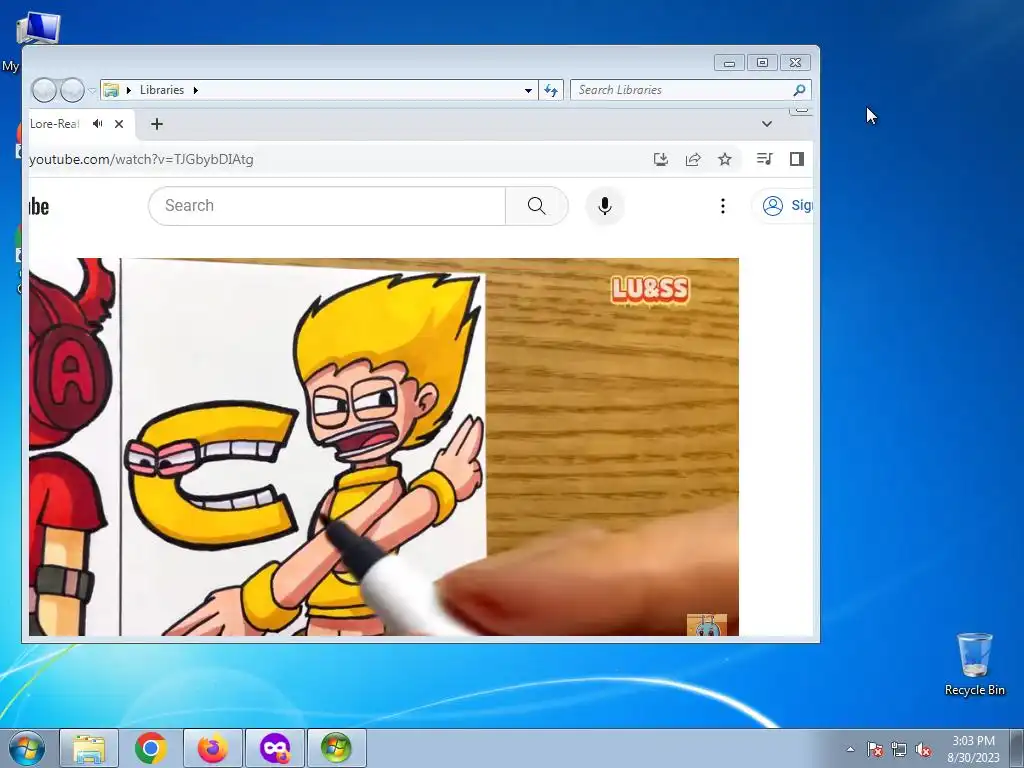The image size is (1024, 768).
Task: Open the address bar history dropdown
Action: click(528, 90)
